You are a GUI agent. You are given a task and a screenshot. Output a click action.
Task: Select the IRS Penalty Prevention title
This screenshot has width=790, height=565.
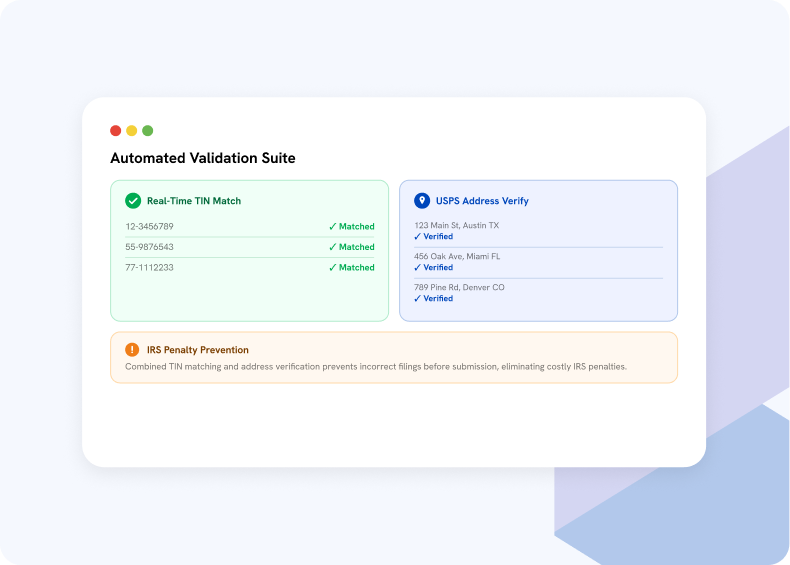pos(198,350)
